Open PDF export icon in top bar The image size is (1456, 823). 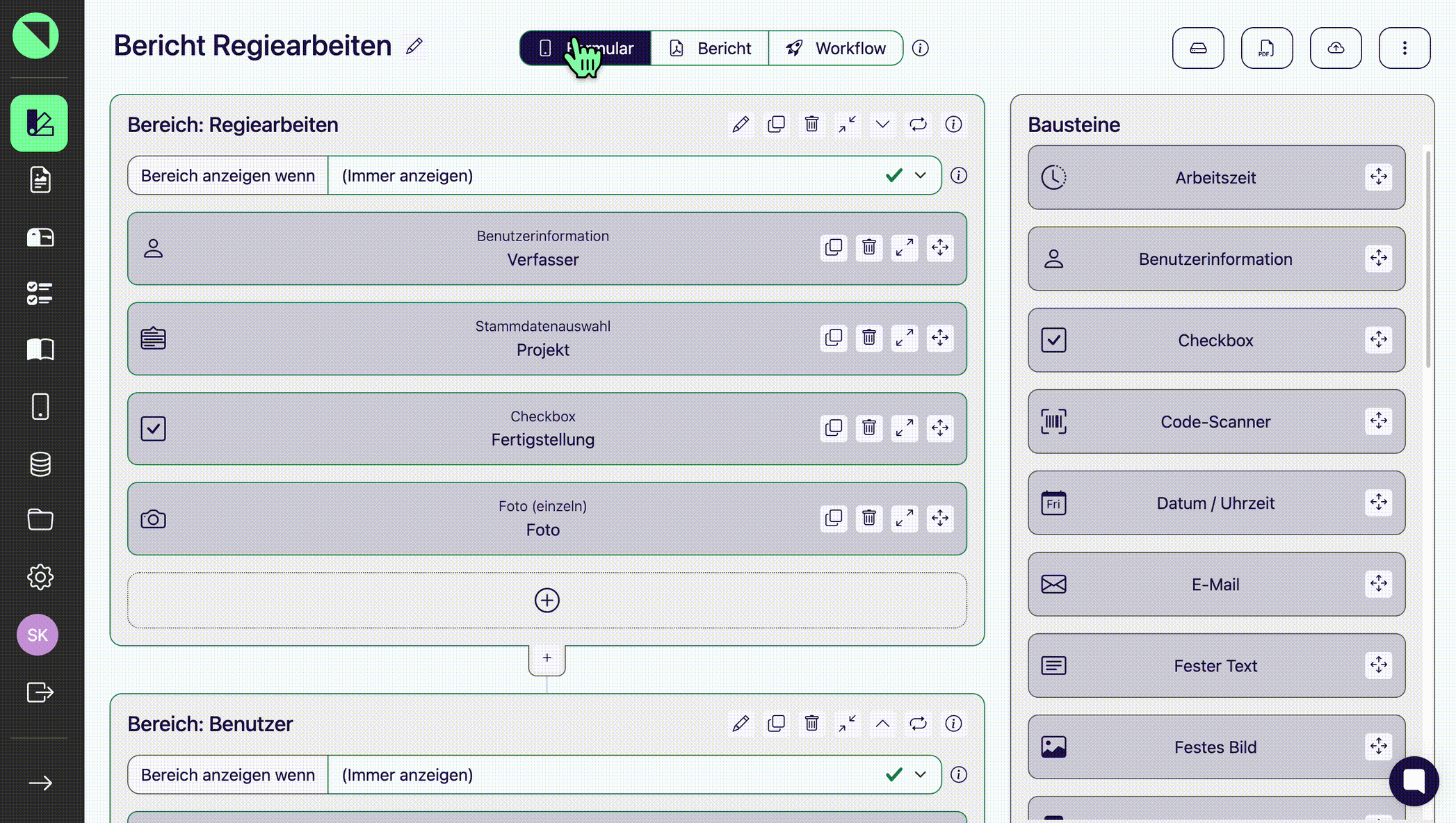click(1266, 48)
